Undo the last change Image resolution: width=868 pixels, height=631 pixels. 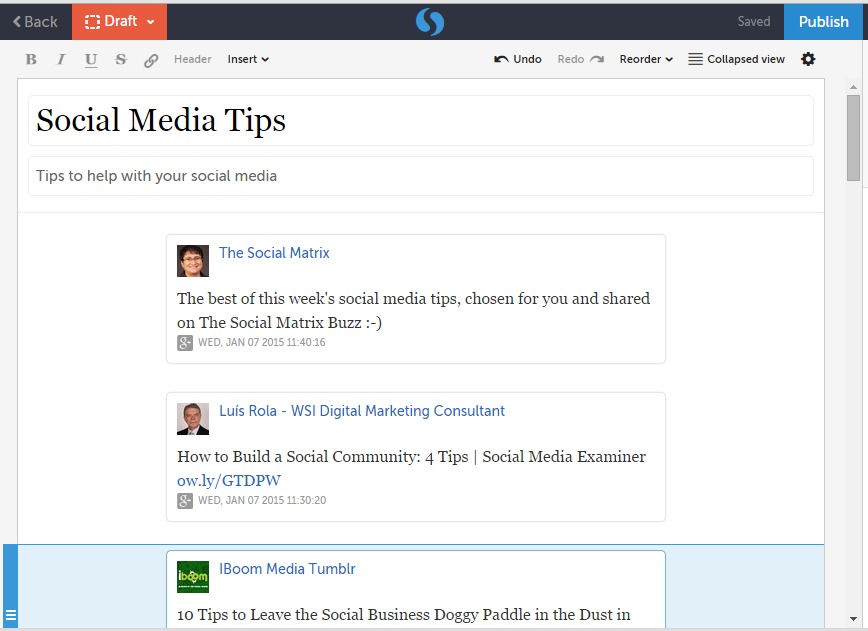(x=518, y=59)
